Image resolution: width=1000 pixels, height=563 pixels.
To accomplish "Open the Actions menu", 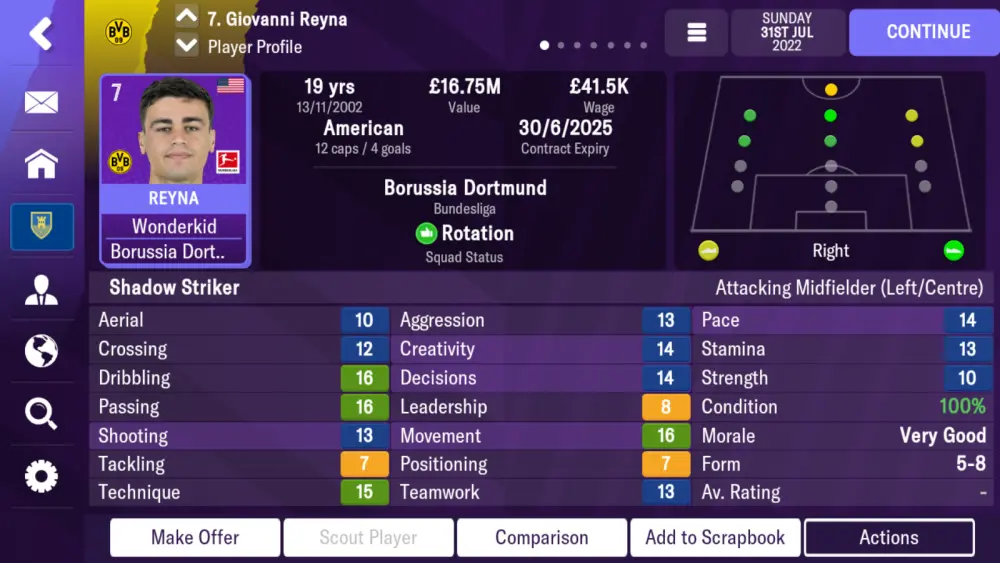I will (888, 537).
